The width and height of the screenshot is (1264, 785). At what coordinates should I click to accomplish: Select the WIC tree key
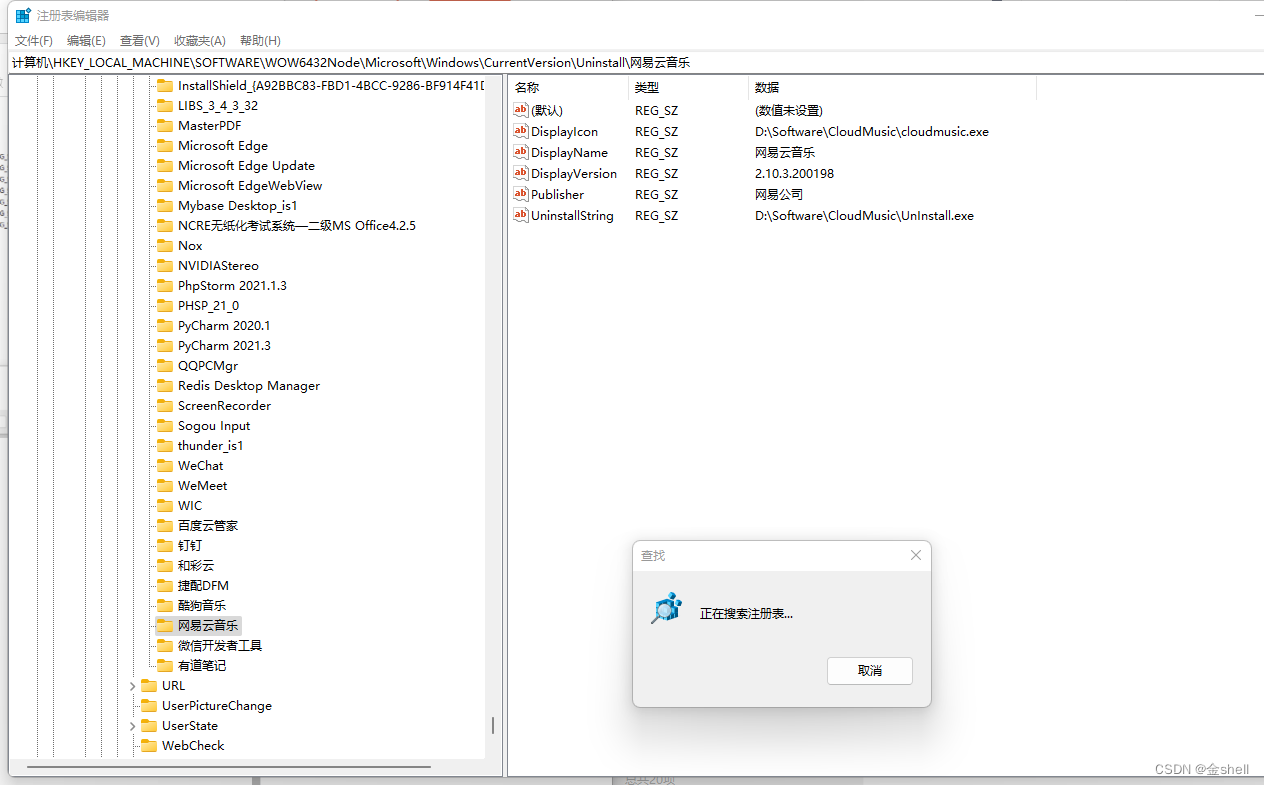tap(190, 506)
